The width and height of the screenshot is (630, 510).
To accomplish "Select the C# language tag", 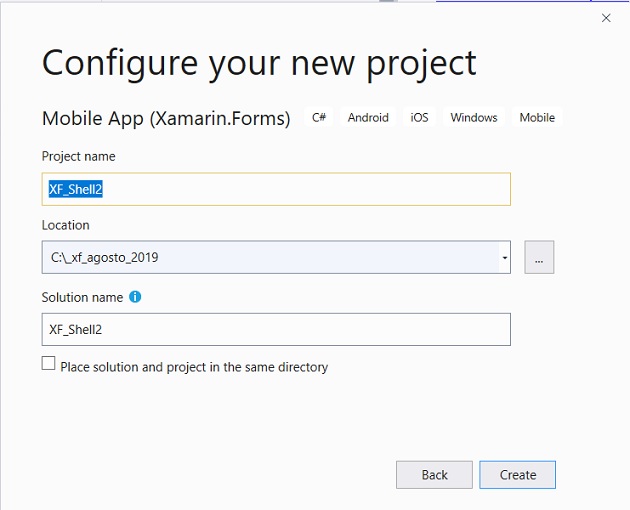I will tap(319, 117).
